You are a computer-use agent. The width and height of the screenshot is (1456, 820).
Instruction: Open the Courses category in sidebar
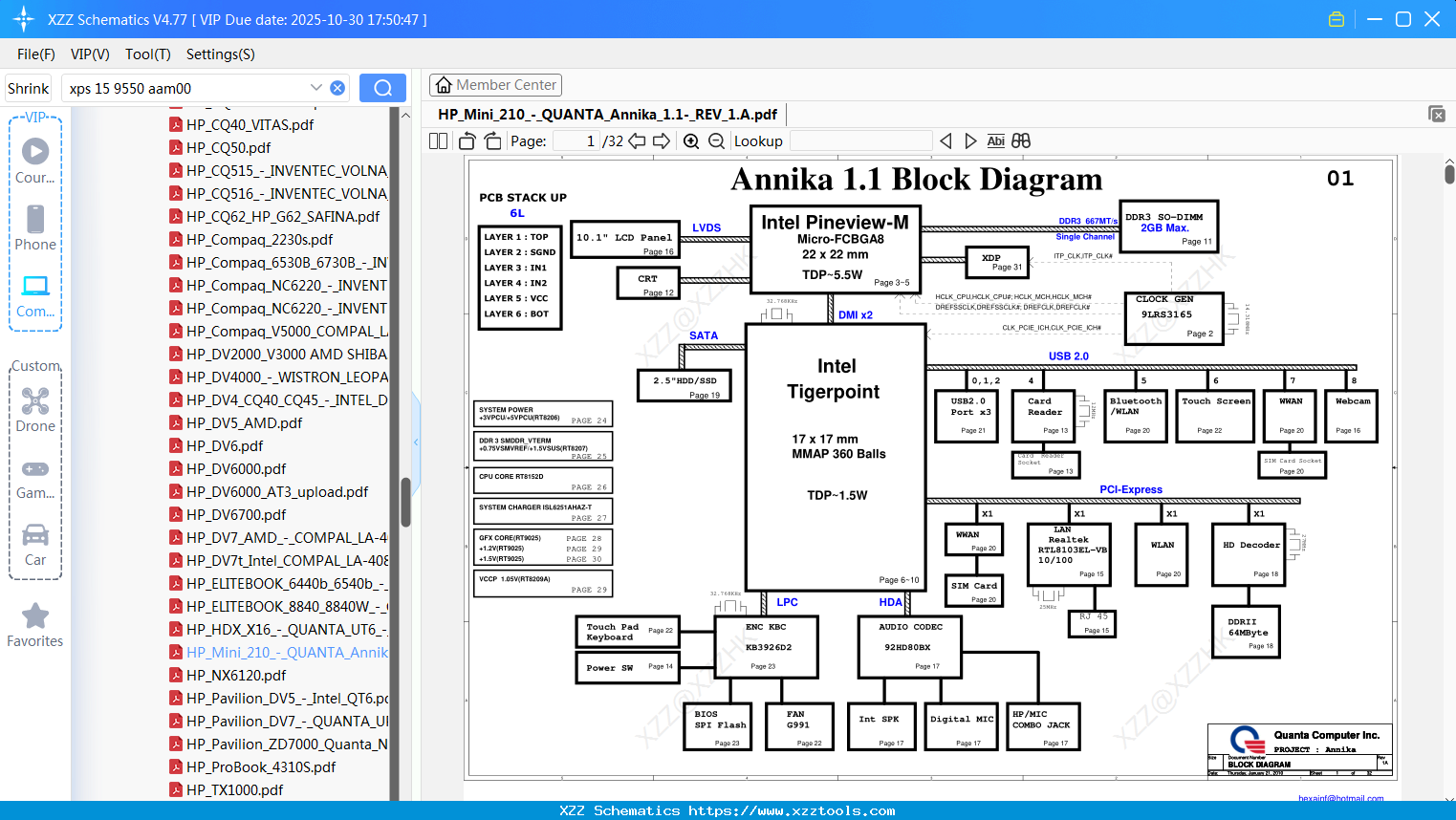click(35, 162)
